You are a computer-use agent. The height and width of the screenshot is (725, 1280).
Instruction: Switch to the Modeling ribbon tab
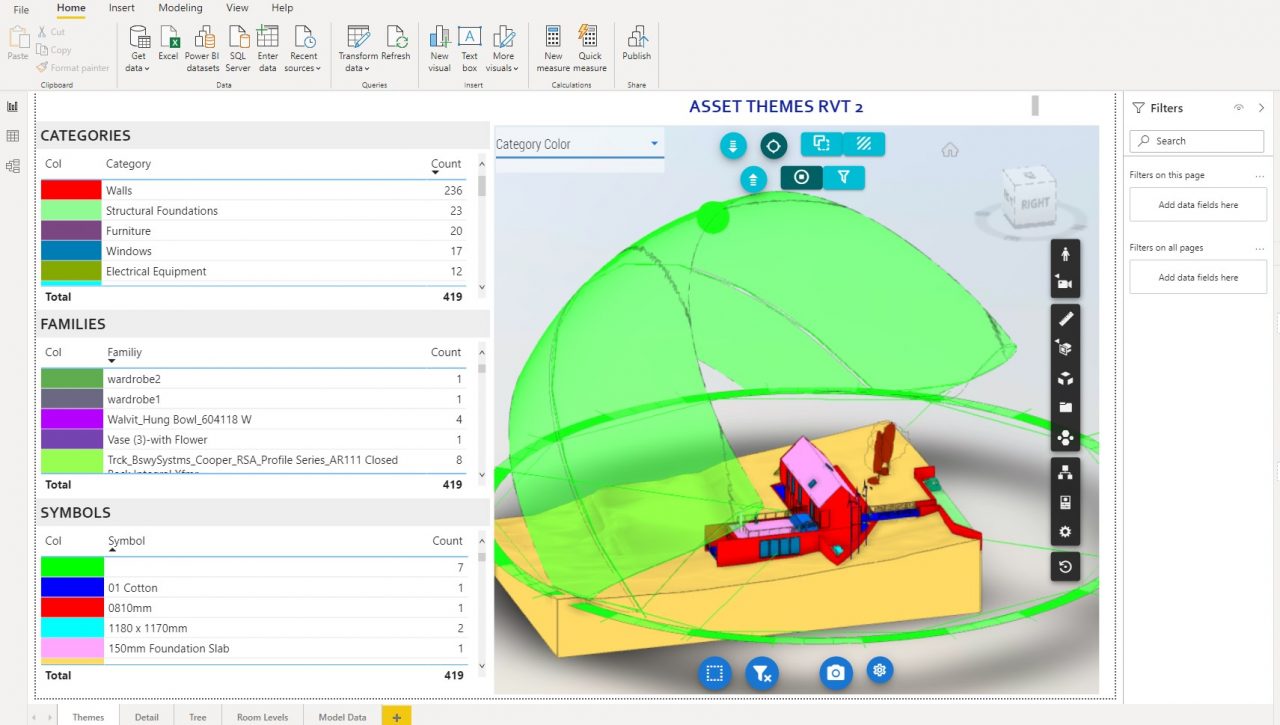pos(180,8)
